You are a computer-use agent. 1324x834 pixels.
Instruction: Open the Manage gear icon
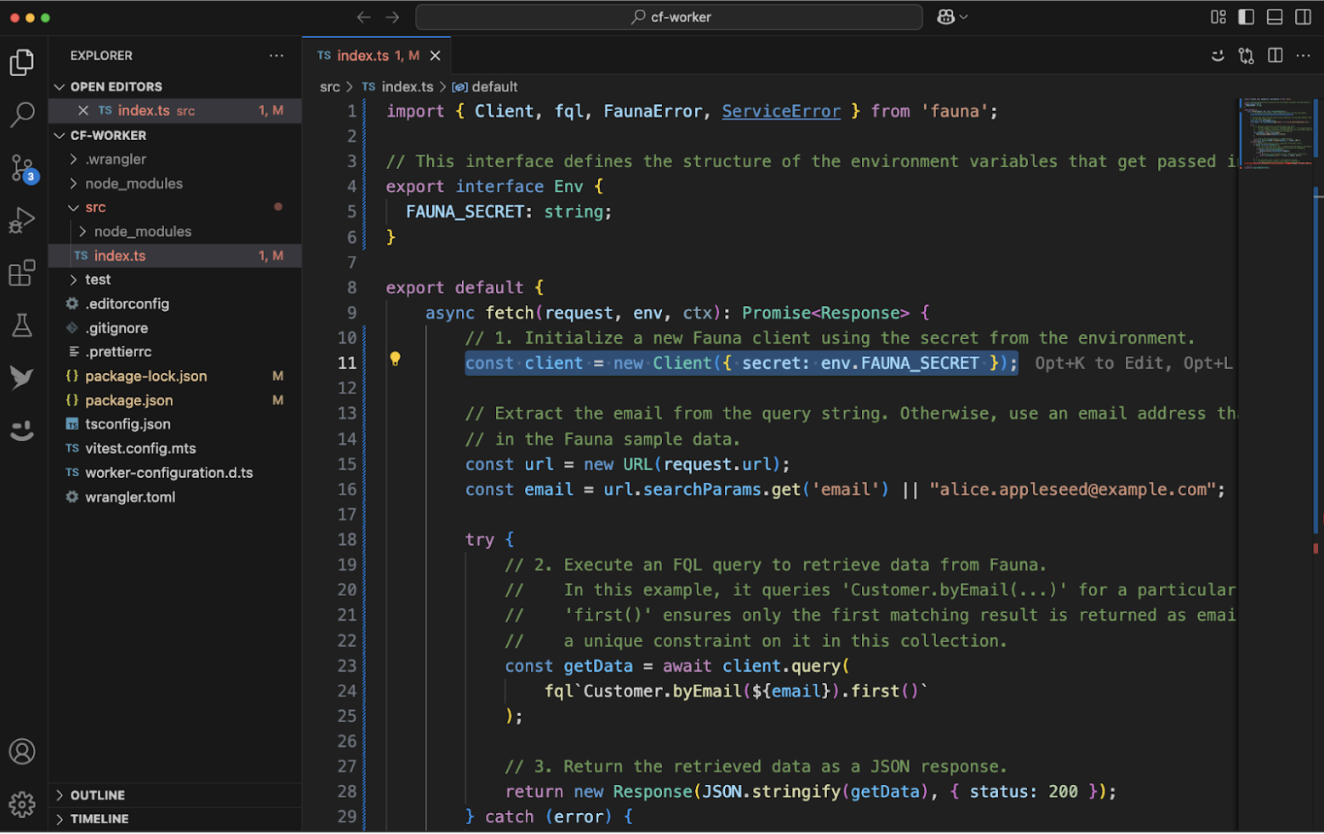tap(22, 804)
